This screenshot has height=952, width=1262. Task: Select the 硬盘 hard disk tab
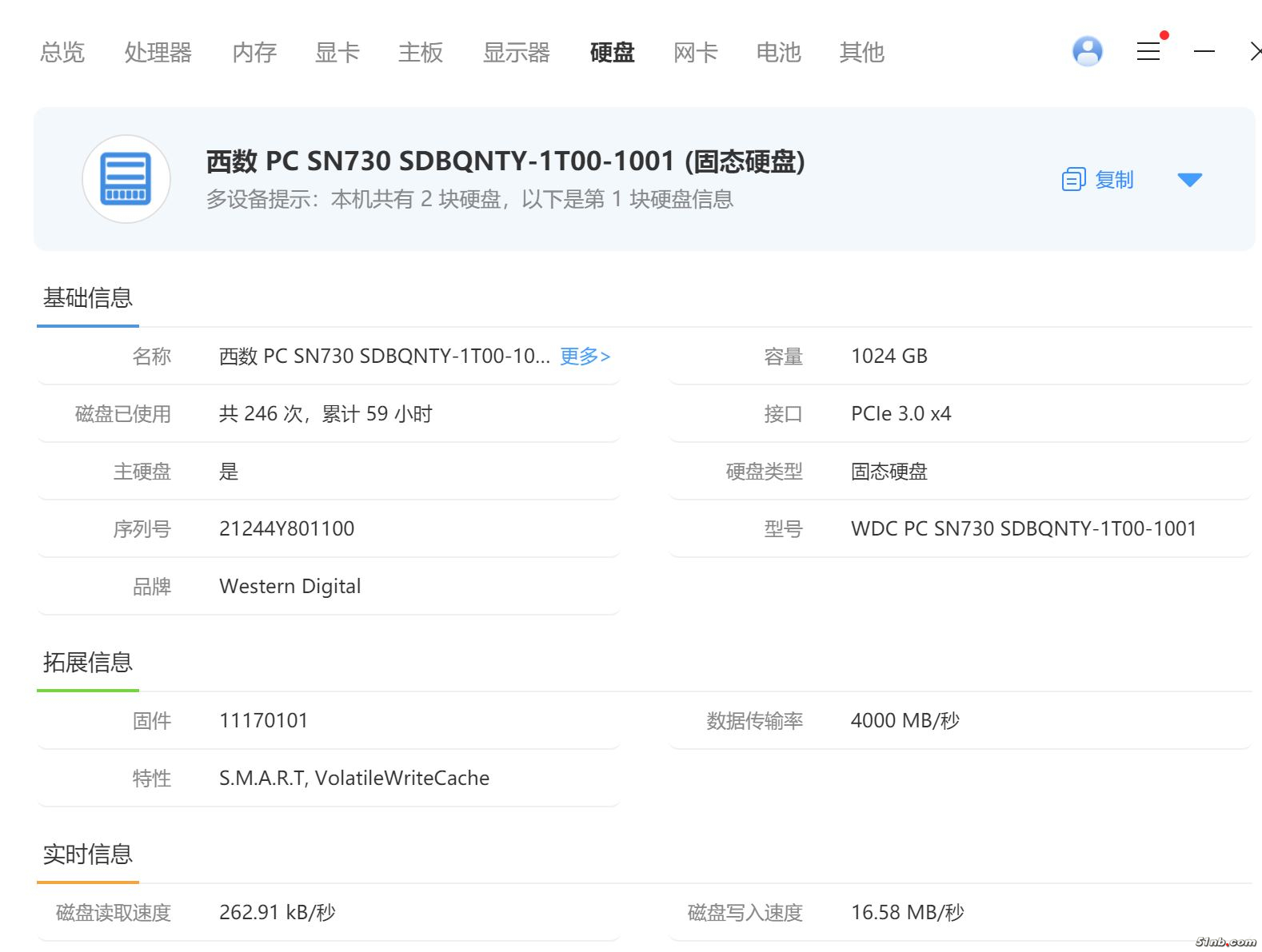coord(612,53)
